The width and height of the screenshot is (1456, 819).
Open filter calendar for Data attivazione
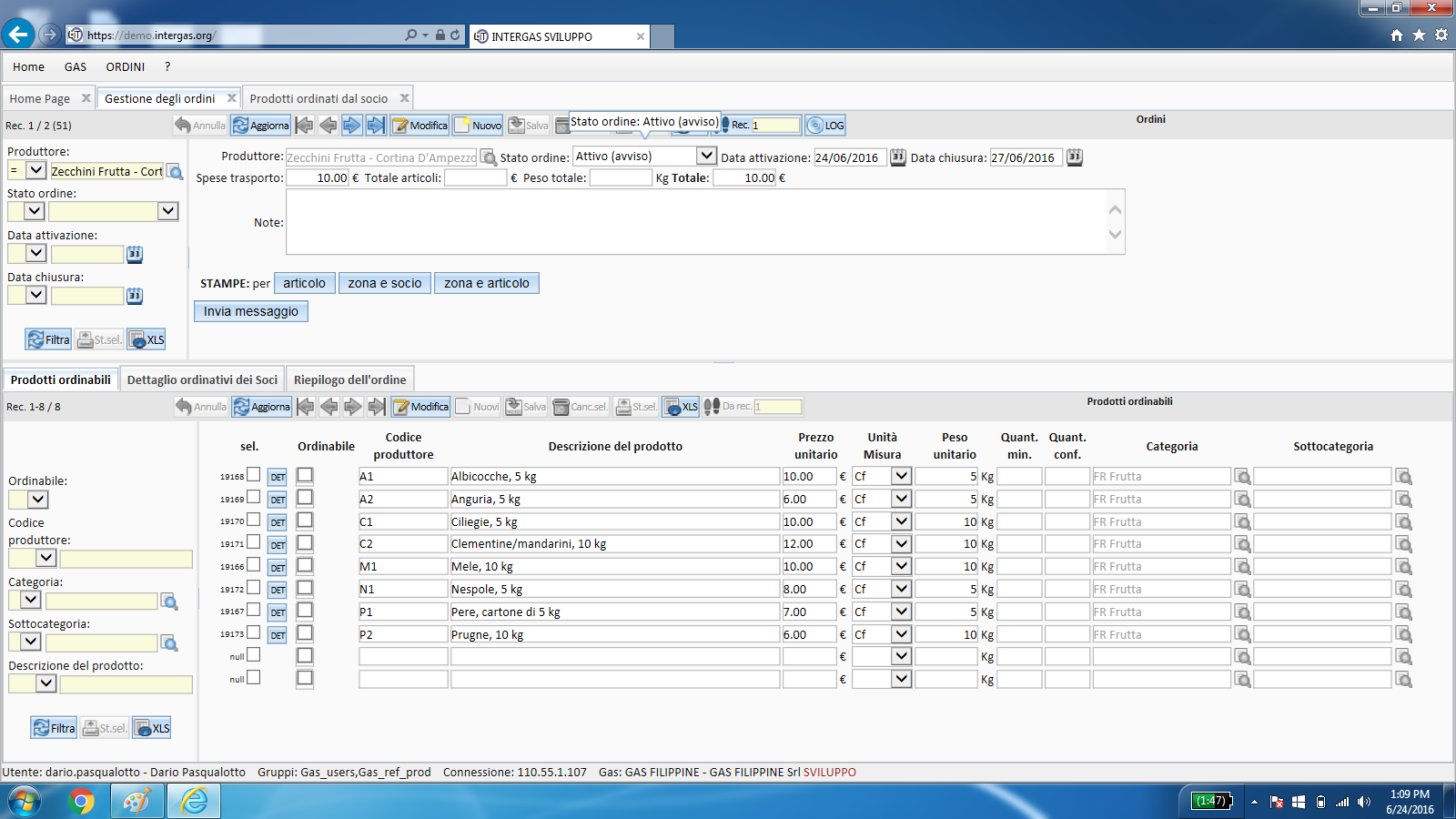(135, 254)
